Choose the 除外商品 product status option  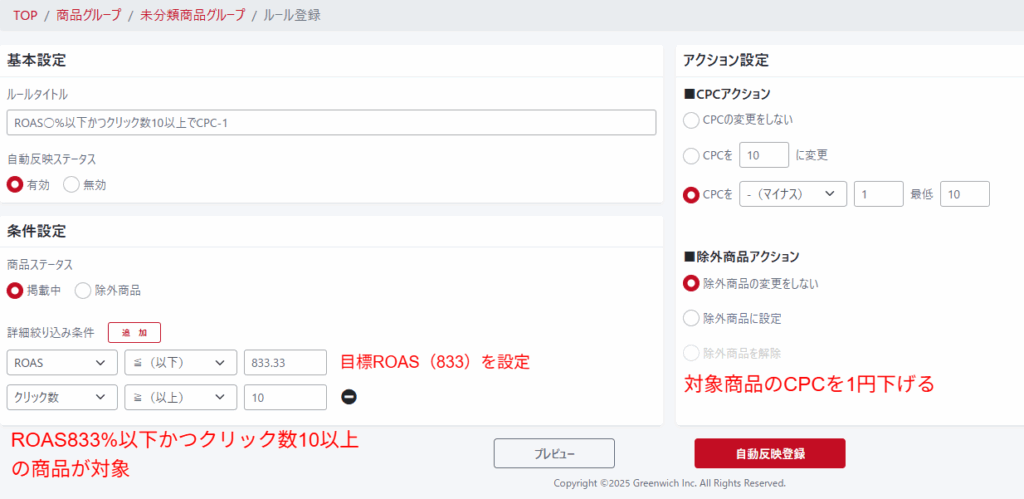[x=83, y=290]
